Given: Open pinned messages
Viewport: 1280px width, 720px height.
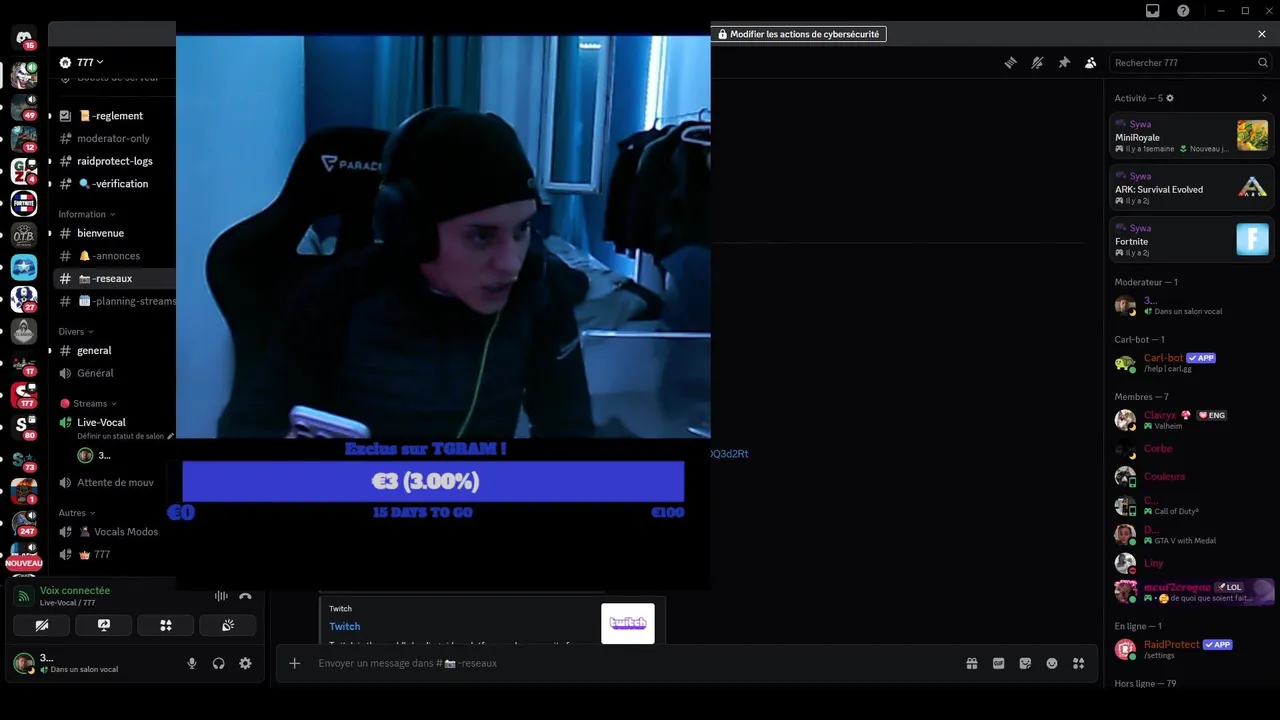Looking at the screenshot, I should tap(1064, 62).
